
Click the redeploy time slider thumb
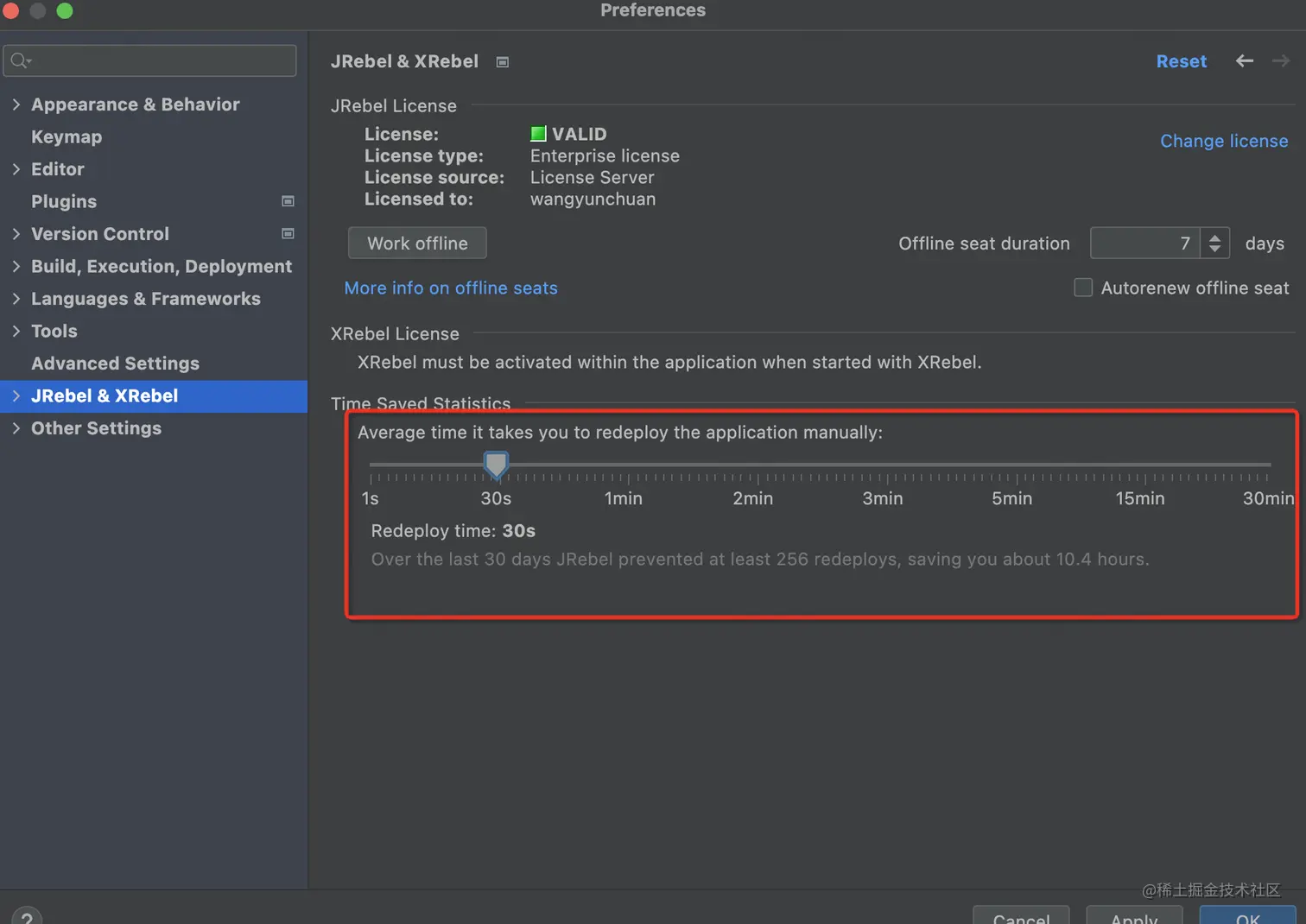496,465
